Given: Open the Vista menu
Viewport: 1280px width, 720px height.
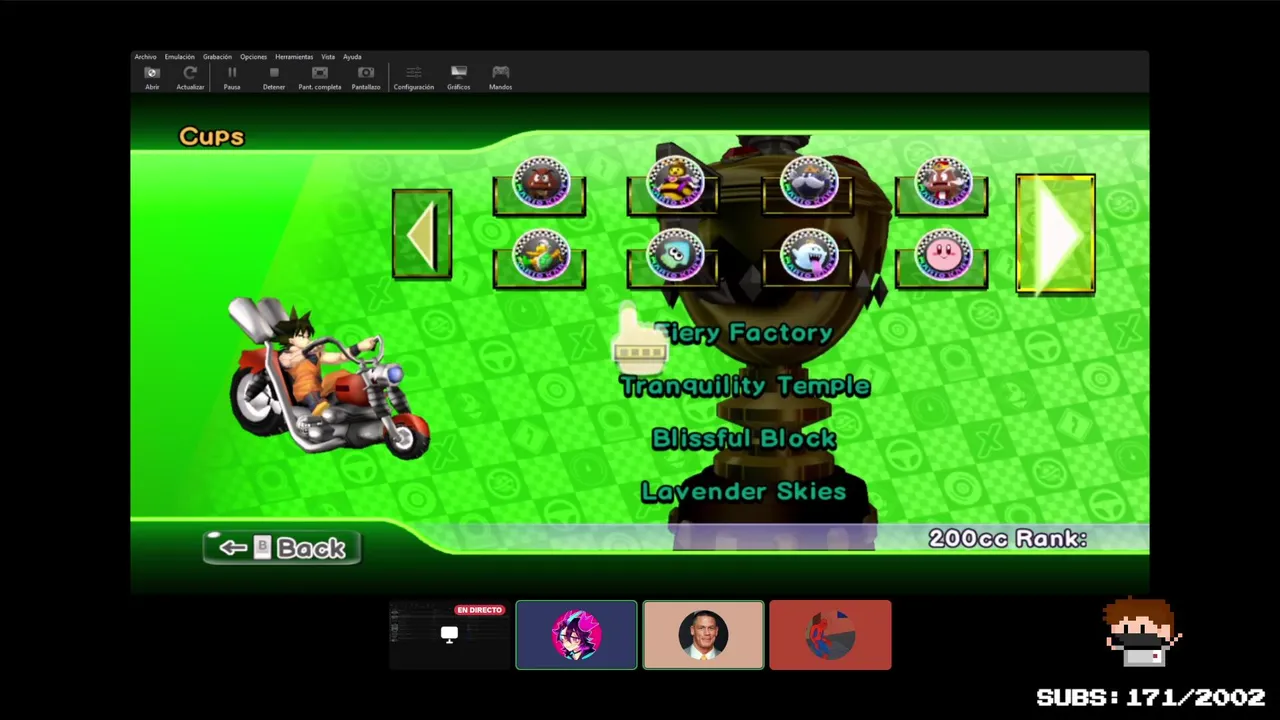Looking at the screenshot, I should pos(328,57).
